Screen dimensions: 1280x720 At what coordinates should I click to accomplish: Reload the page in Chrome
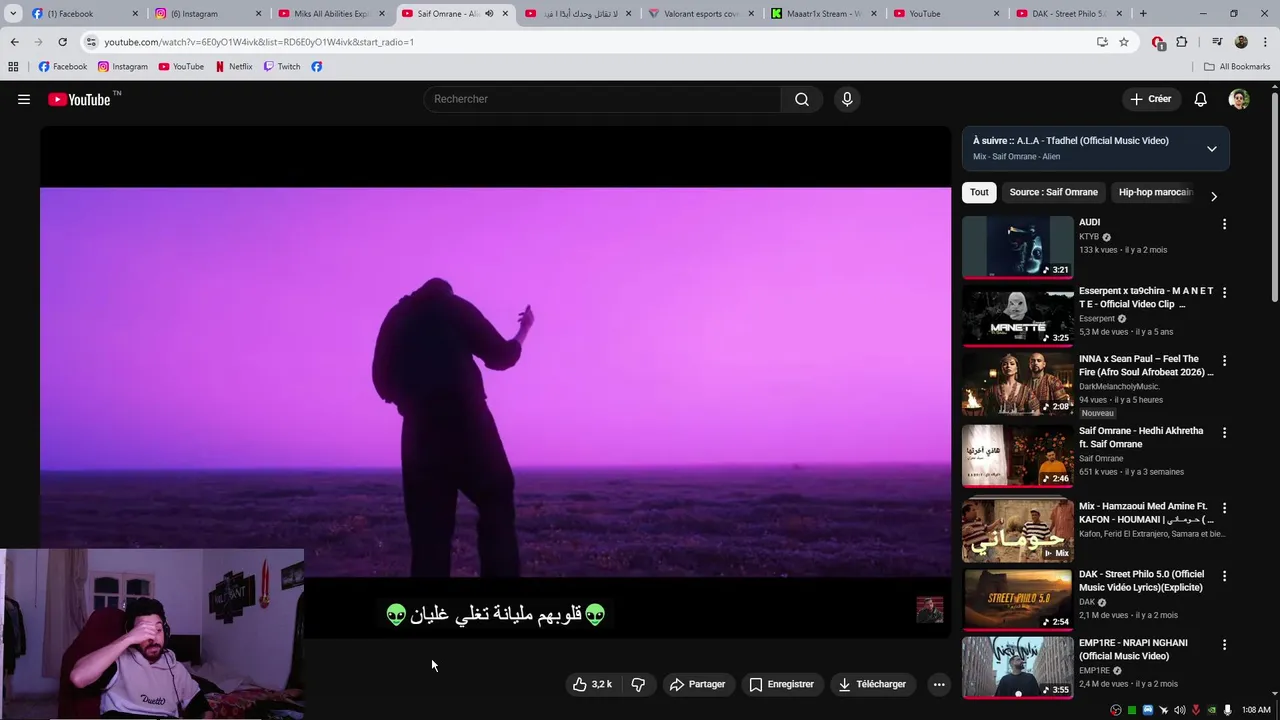(62, 42)
